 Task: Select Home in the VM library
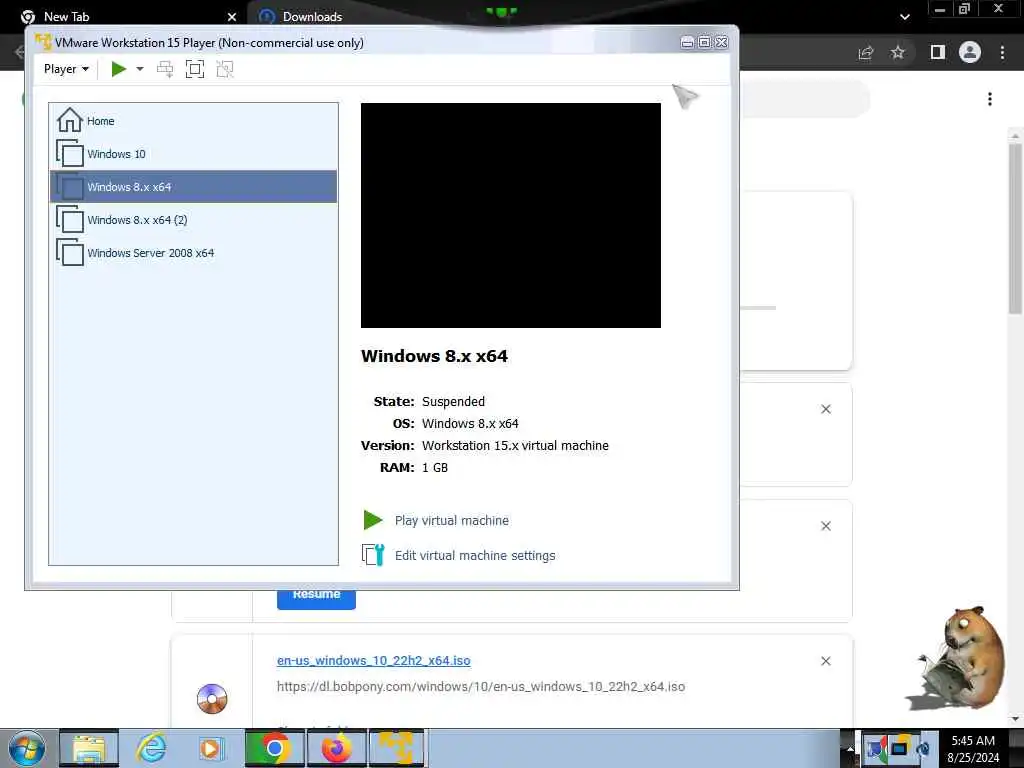193,121
